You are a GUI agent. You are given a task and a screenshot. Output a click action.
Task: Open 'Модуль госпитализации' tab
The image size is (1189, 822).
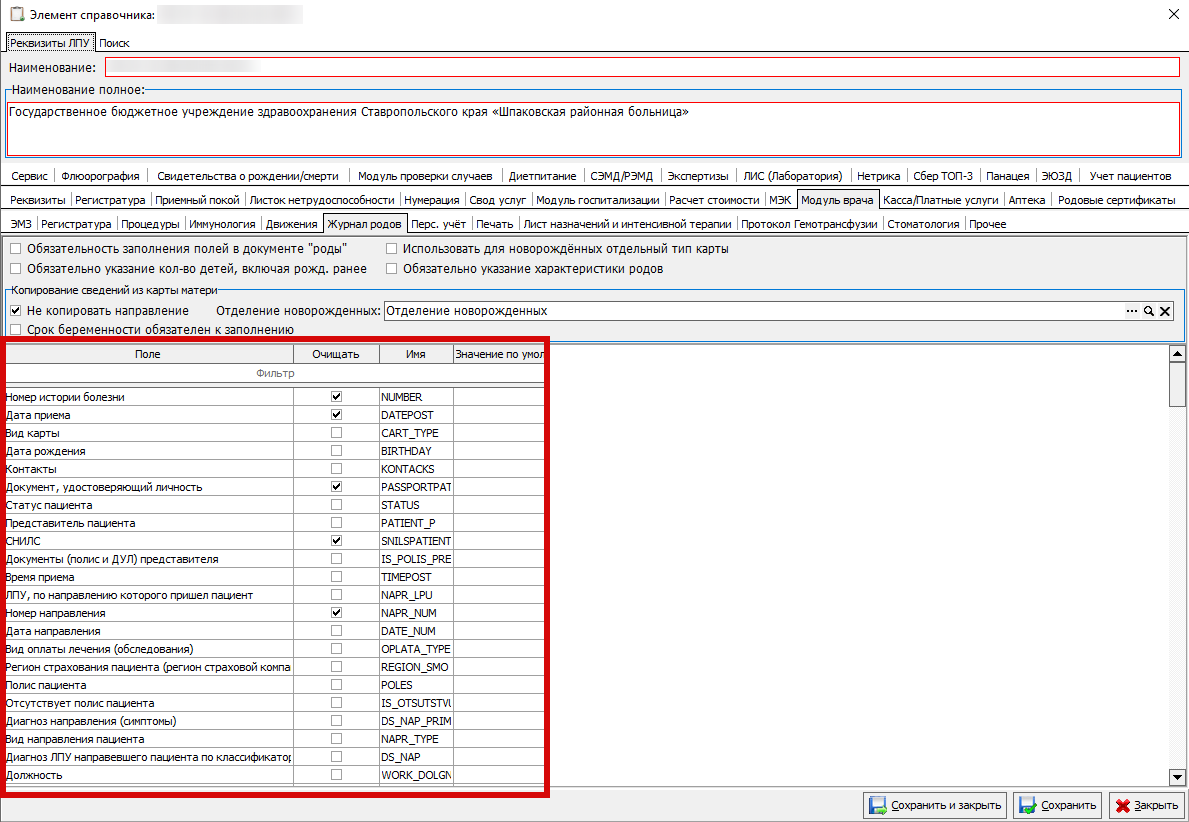click(x=598, y=200)
